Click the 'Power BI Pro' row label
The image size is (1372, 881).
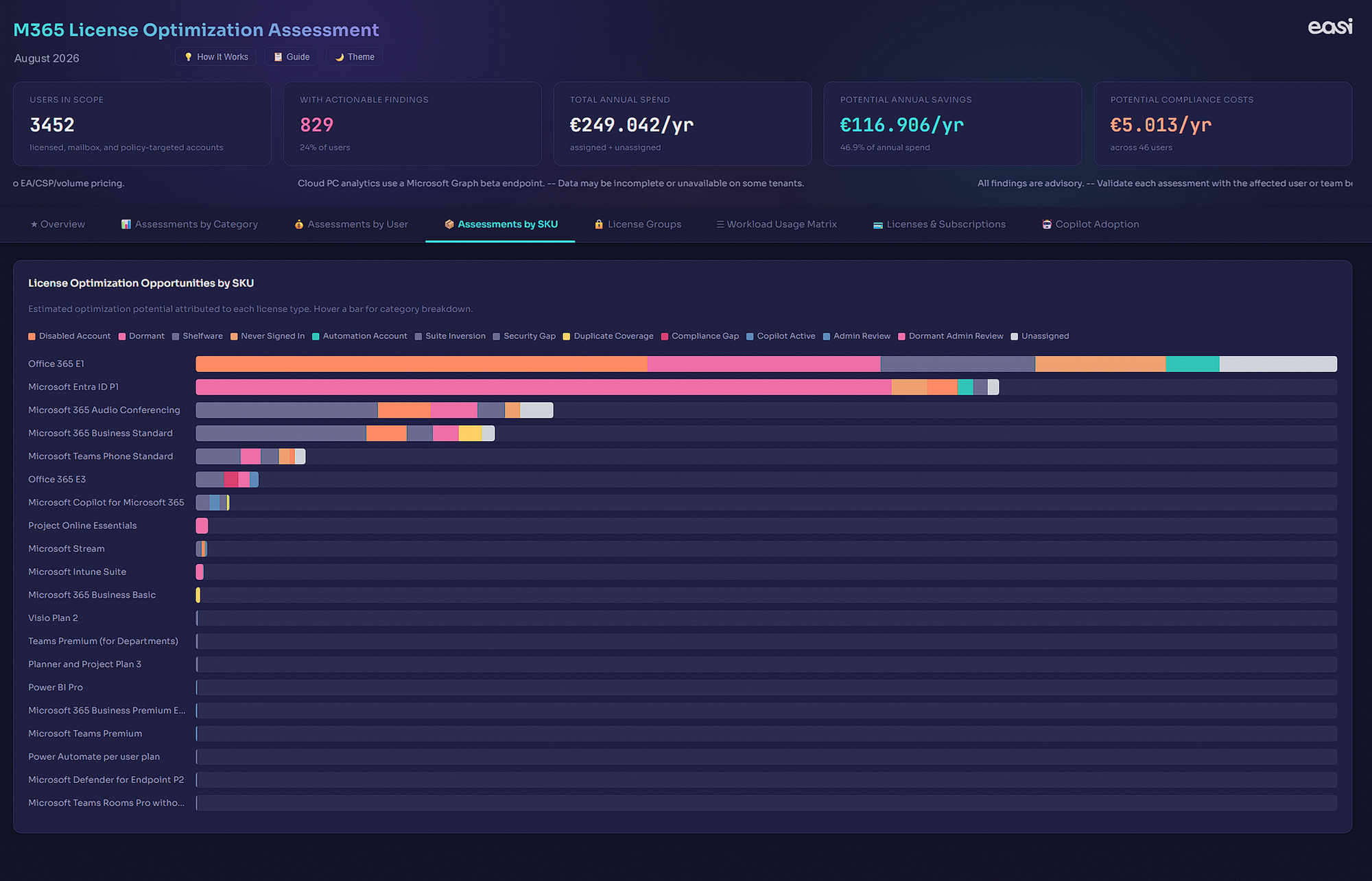click(56, 688)
